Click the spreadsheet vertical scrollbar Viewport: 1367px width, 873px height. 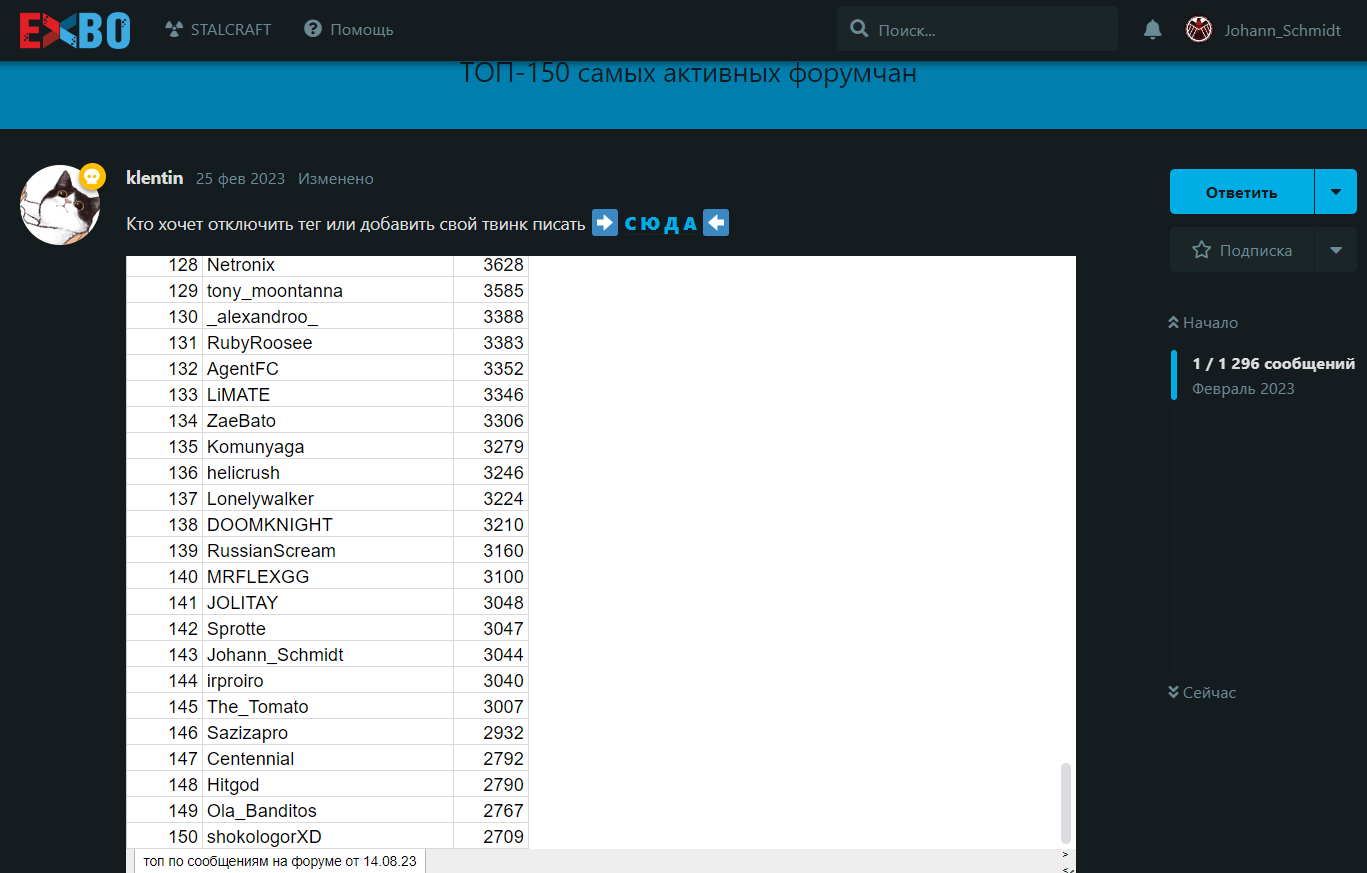(x=1066, y=803)
